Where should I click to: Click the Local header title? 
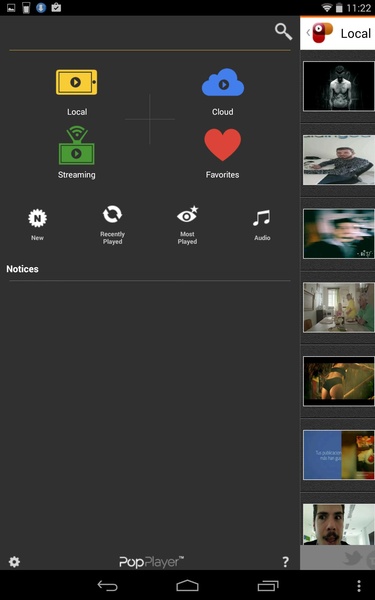point(356,33)
